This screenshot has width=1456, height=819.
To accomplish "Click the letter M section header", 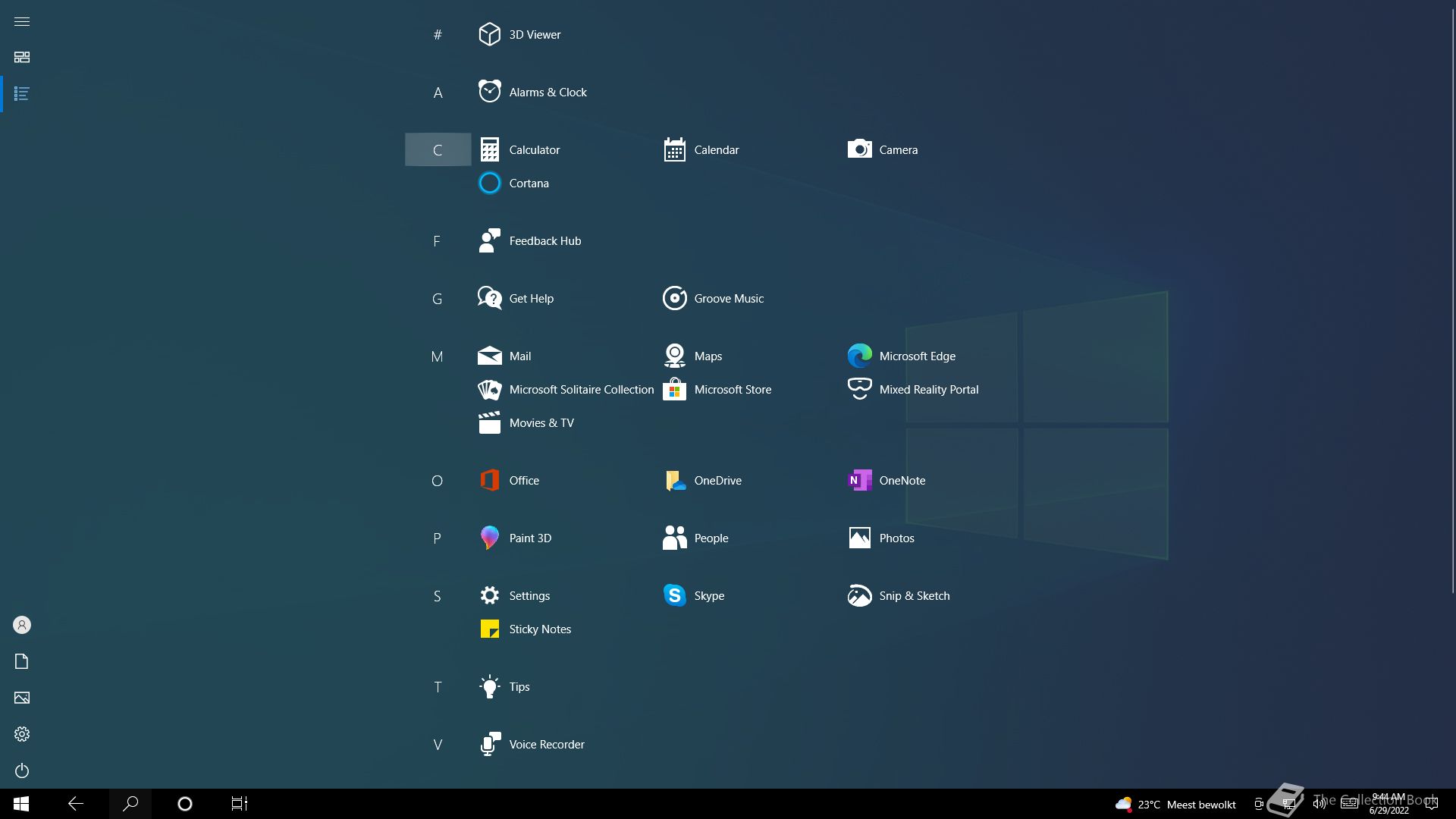I will pyautogui.click(x=438, y=356).
